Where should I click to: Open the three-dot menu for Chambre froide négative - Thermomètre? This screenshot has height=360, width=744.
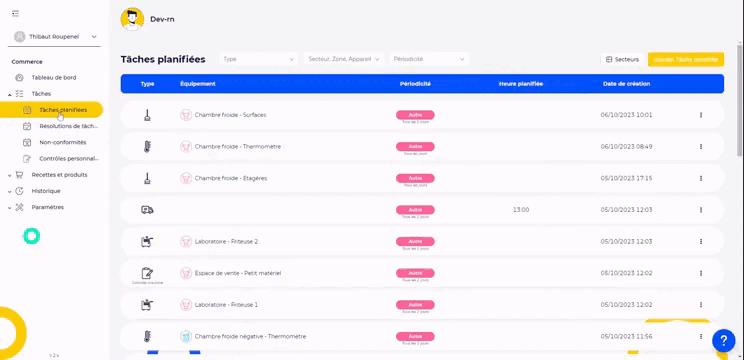point(701,336)
